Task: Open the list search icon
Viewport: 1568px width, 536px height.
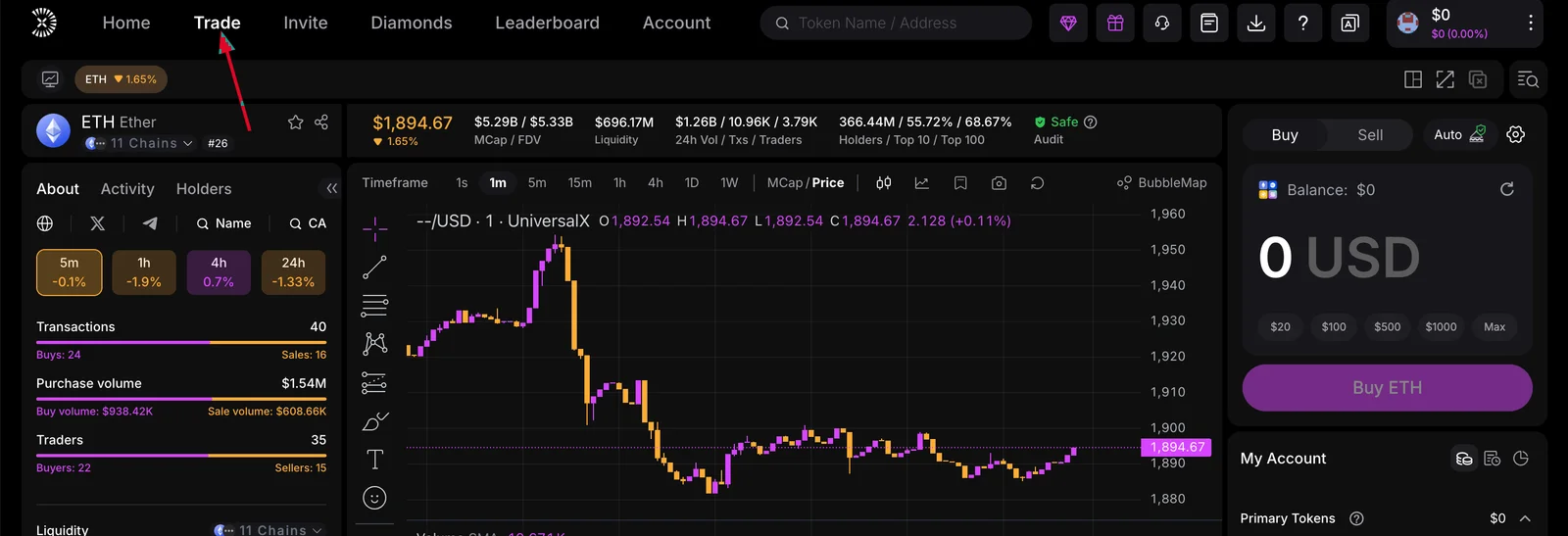Action: coord(1528,79)
